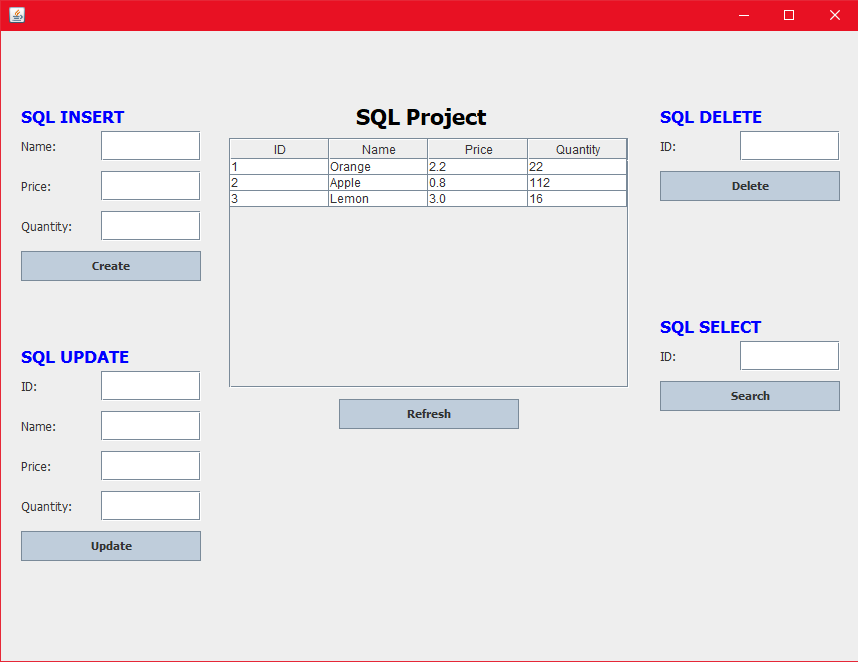Click the Quantity field in SQL INSERT section
The height and width of the screenshot is (662, 858).
pos(149,225)
